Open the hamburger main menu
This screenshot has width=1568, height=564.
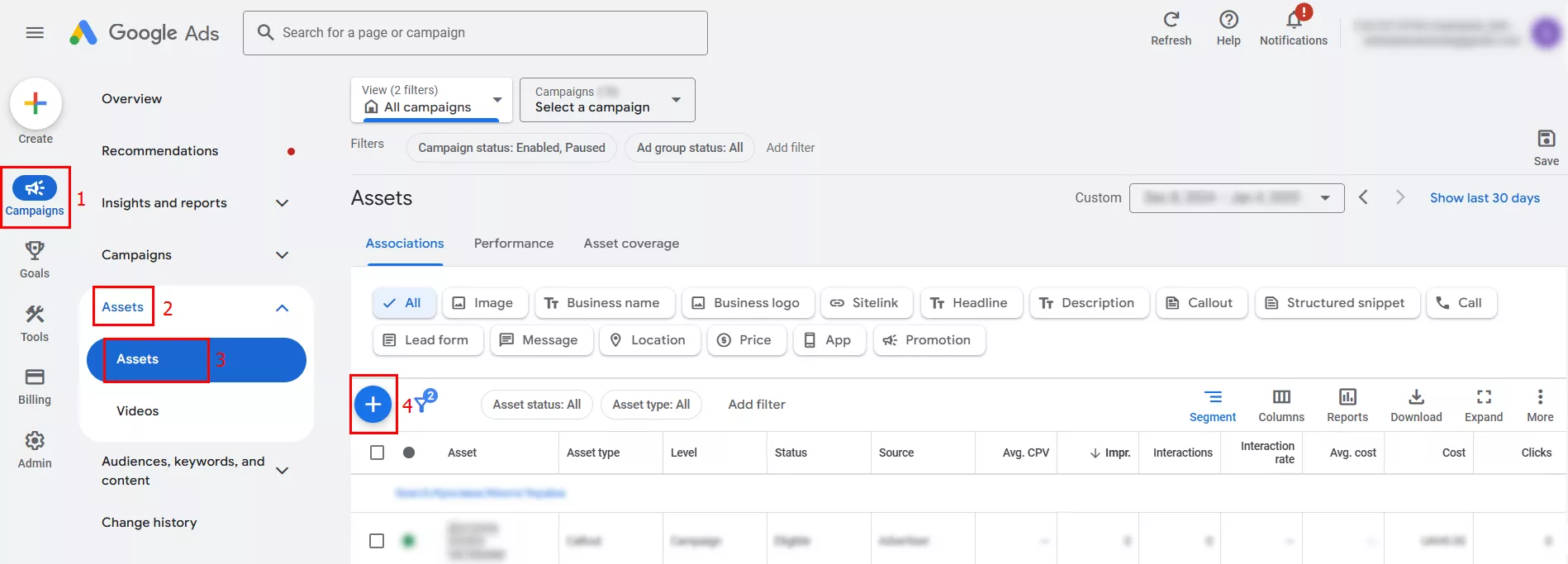[35, 33]
